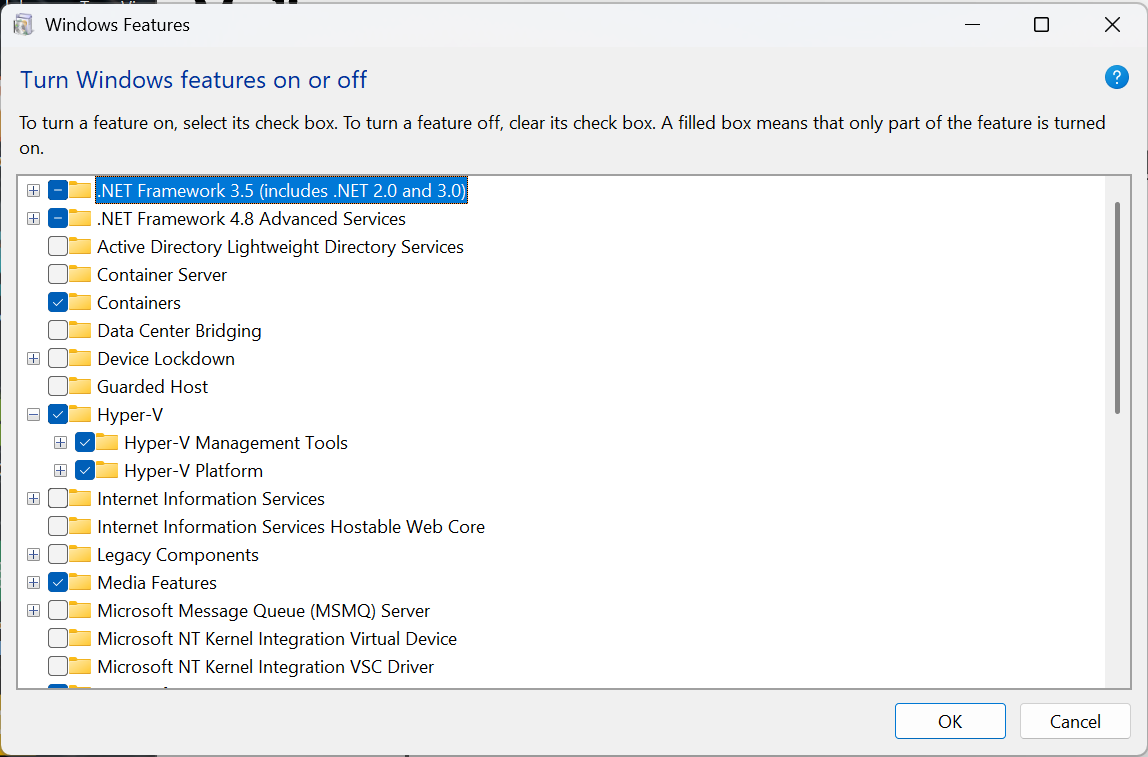
Task: Click folder icon beside Hyper-V Platform
Action: [x=107, y=470]
